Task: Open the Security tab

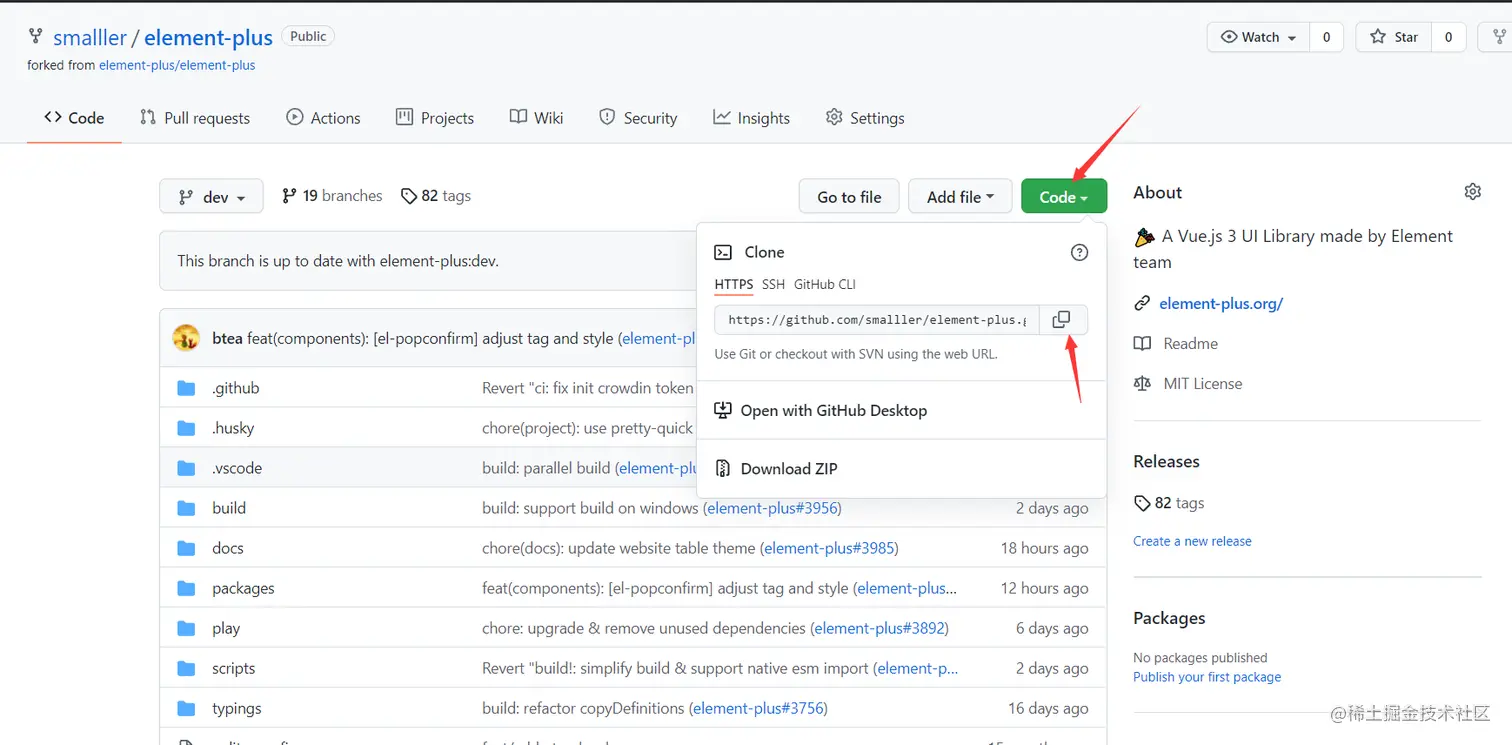Action: tap(638, 117)
